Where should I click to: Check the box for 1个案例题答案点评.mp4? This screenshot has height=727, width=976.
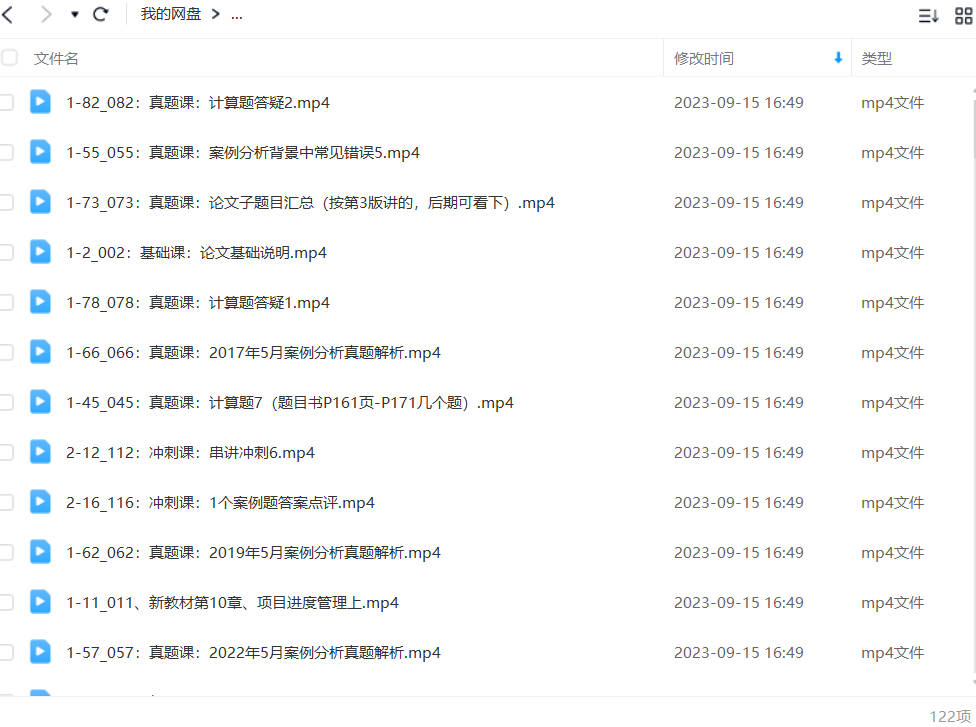(6, 502)
